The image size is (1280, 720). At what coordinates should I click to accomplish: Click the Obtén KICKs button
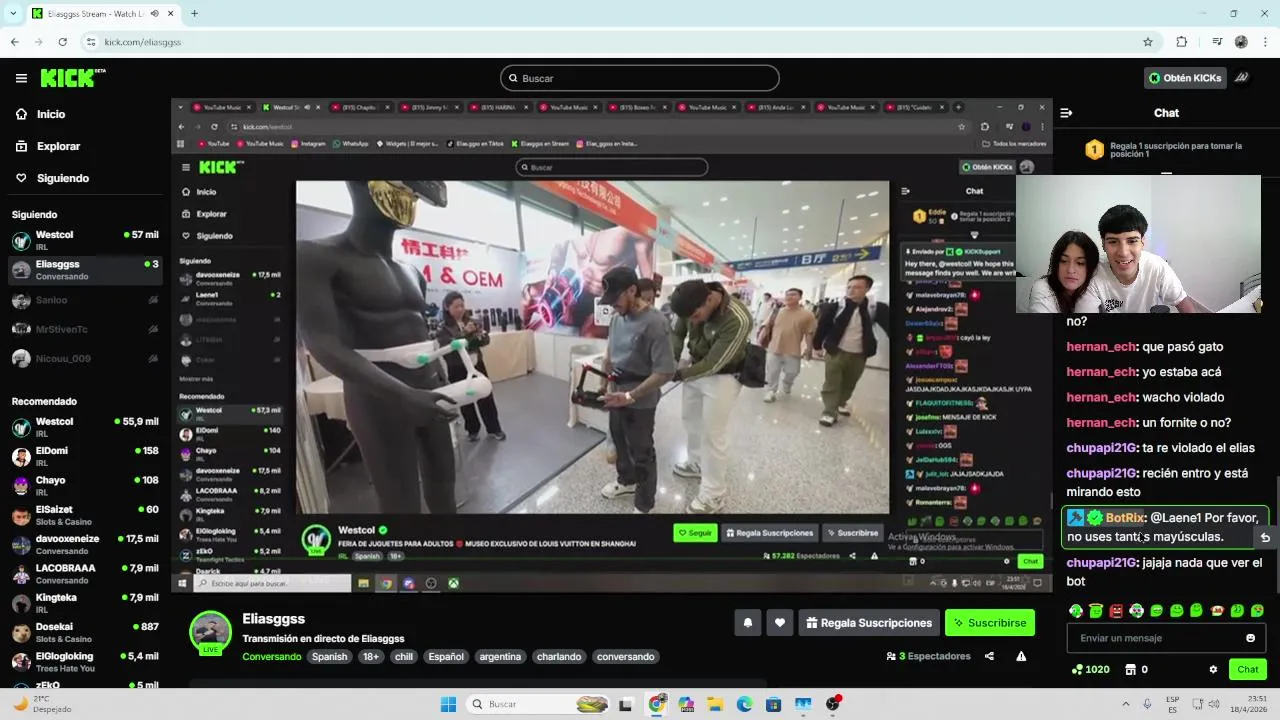1185,77
